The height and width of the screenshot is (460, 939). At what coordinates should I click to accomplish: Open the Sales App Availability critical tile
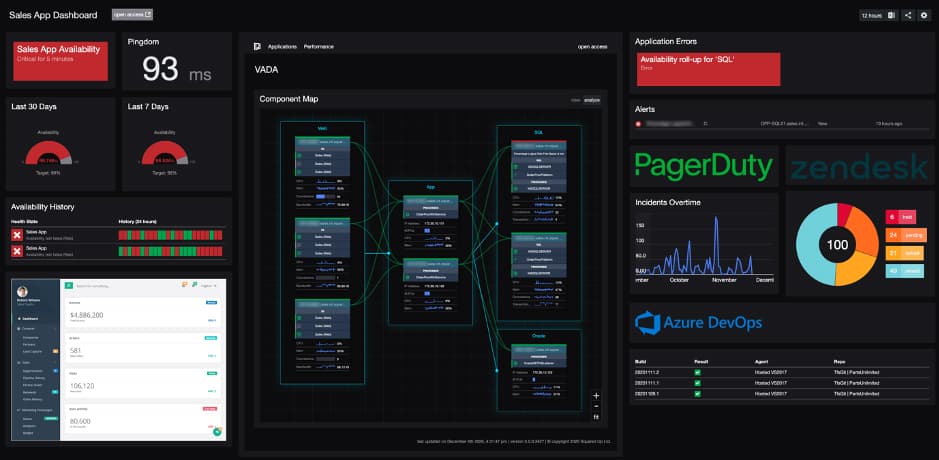click(60, 61)
